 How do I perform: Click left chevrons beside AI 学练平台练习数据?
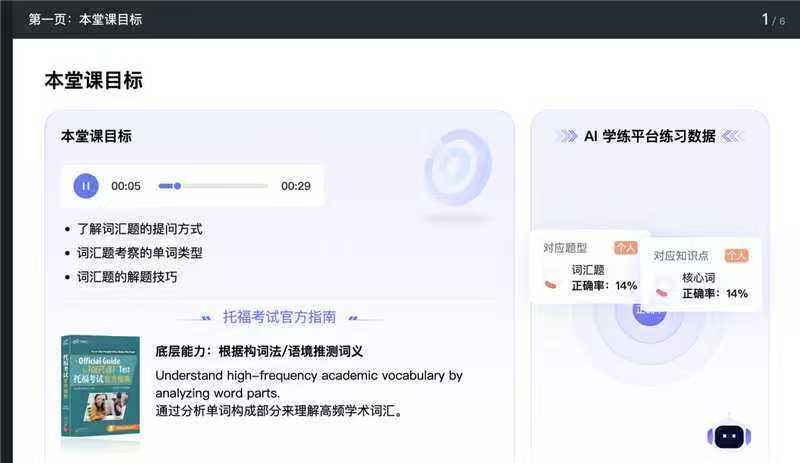[567, 136]
